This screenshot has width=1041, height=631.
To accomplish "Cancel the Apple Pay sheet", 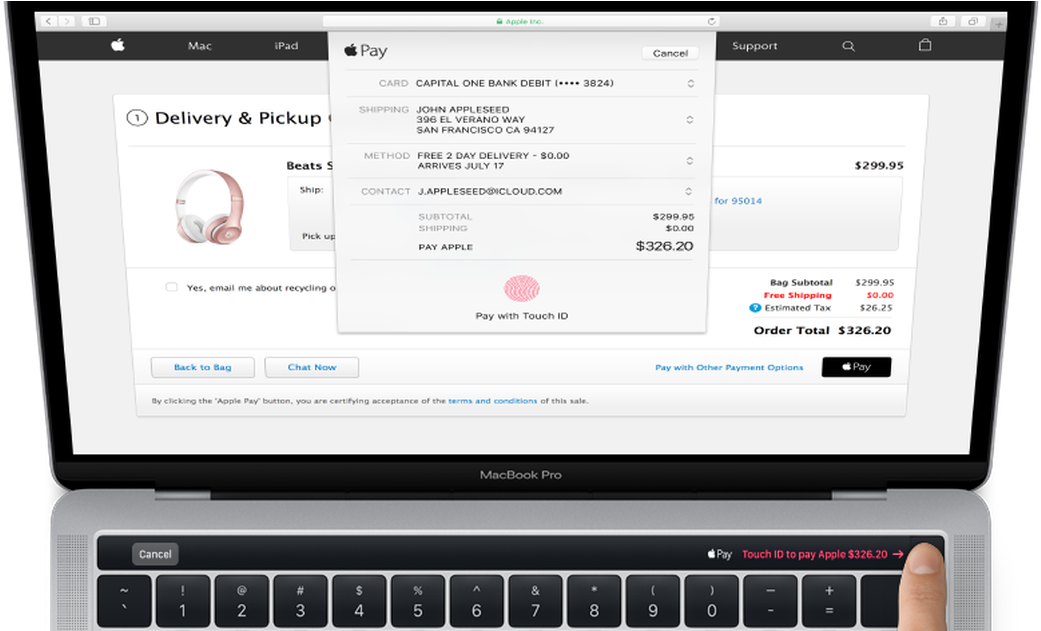I will (670, 53).
